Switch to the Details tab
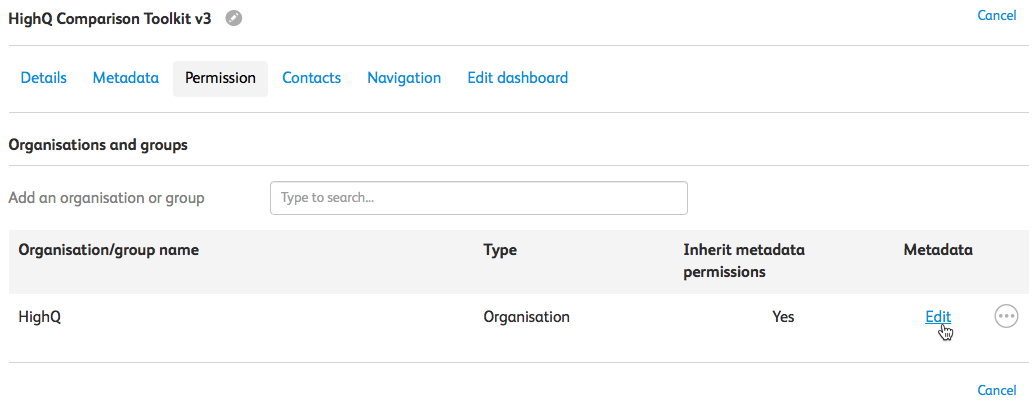Screen dimensions: 1035x409 tap(44, 78)
